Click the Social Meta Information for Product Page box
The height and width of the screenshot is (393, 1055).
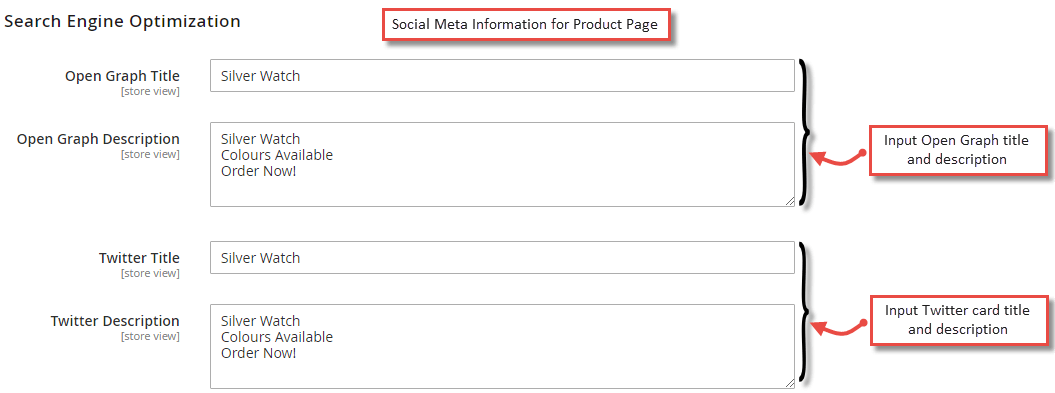(x=525, y=26)
